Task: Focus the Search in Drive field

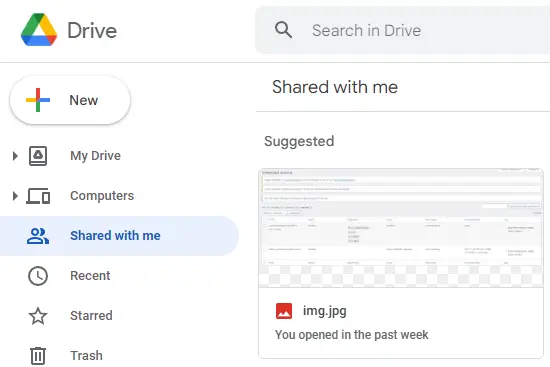Action: pyautogui.click(x=403, y=30)
